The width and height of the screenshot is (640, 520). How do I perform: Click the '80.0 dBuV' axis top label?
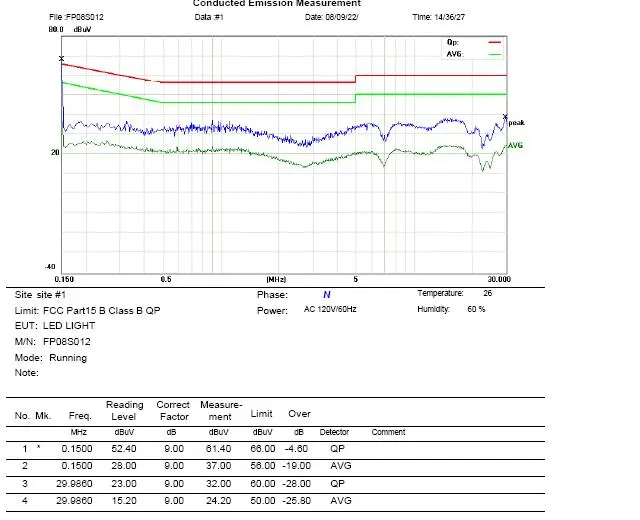coord(70,29)
